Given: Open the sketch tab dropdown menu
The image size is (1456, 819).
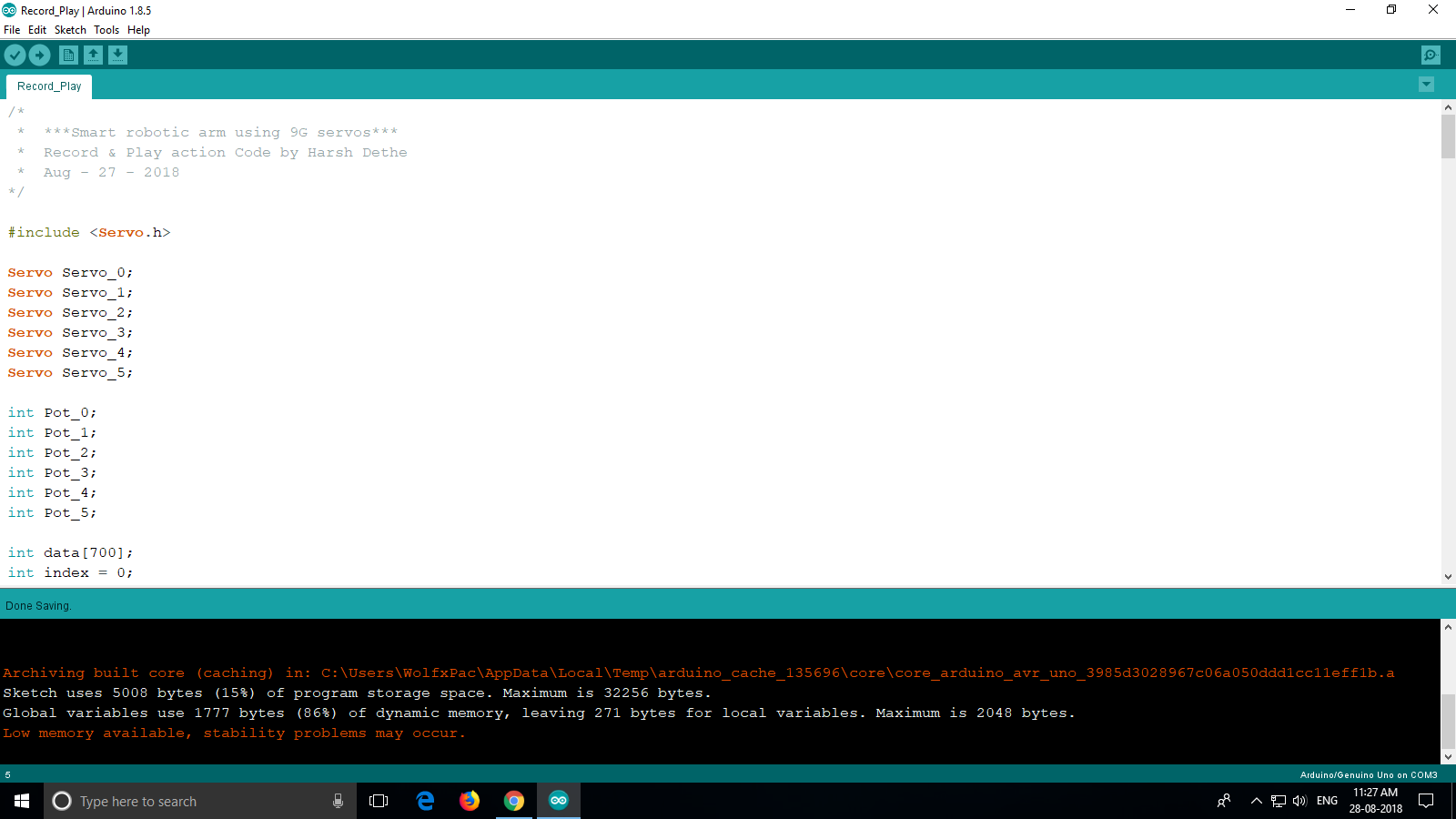Looking at the screenshot, I should click(x=1426, y=85).
